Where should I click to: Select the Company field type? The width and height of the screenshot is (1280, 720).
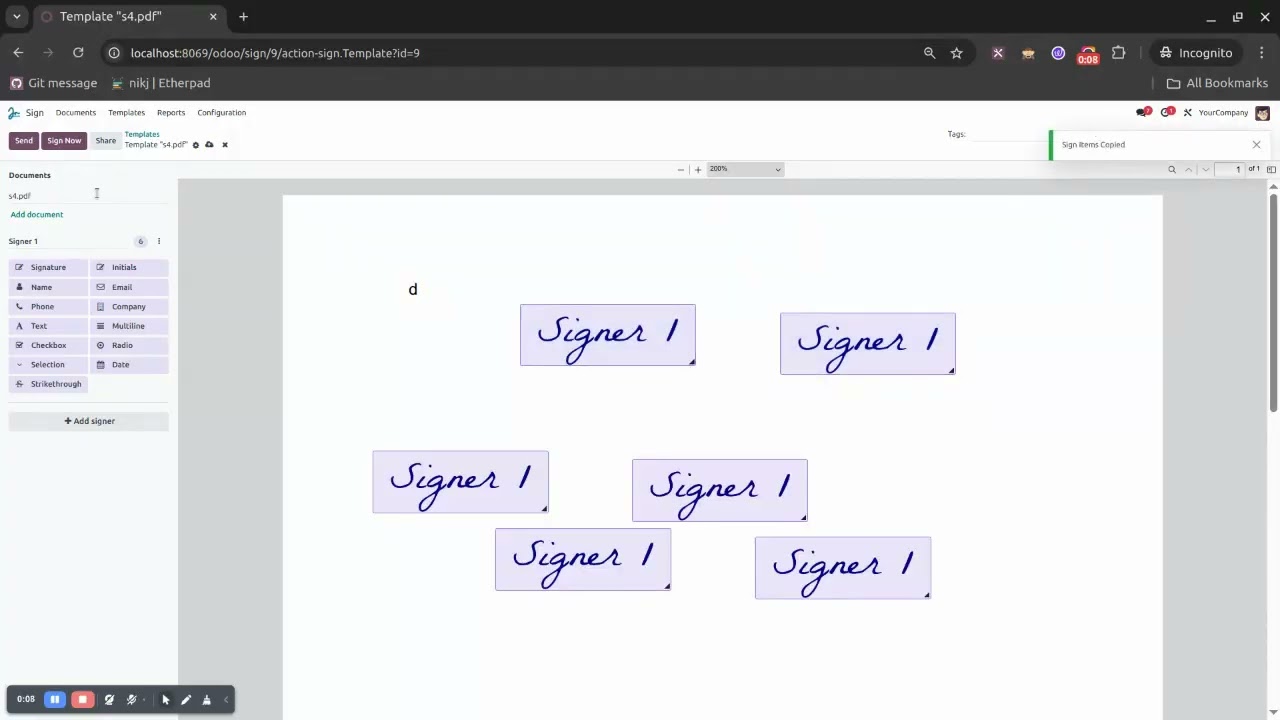point(130,307)
